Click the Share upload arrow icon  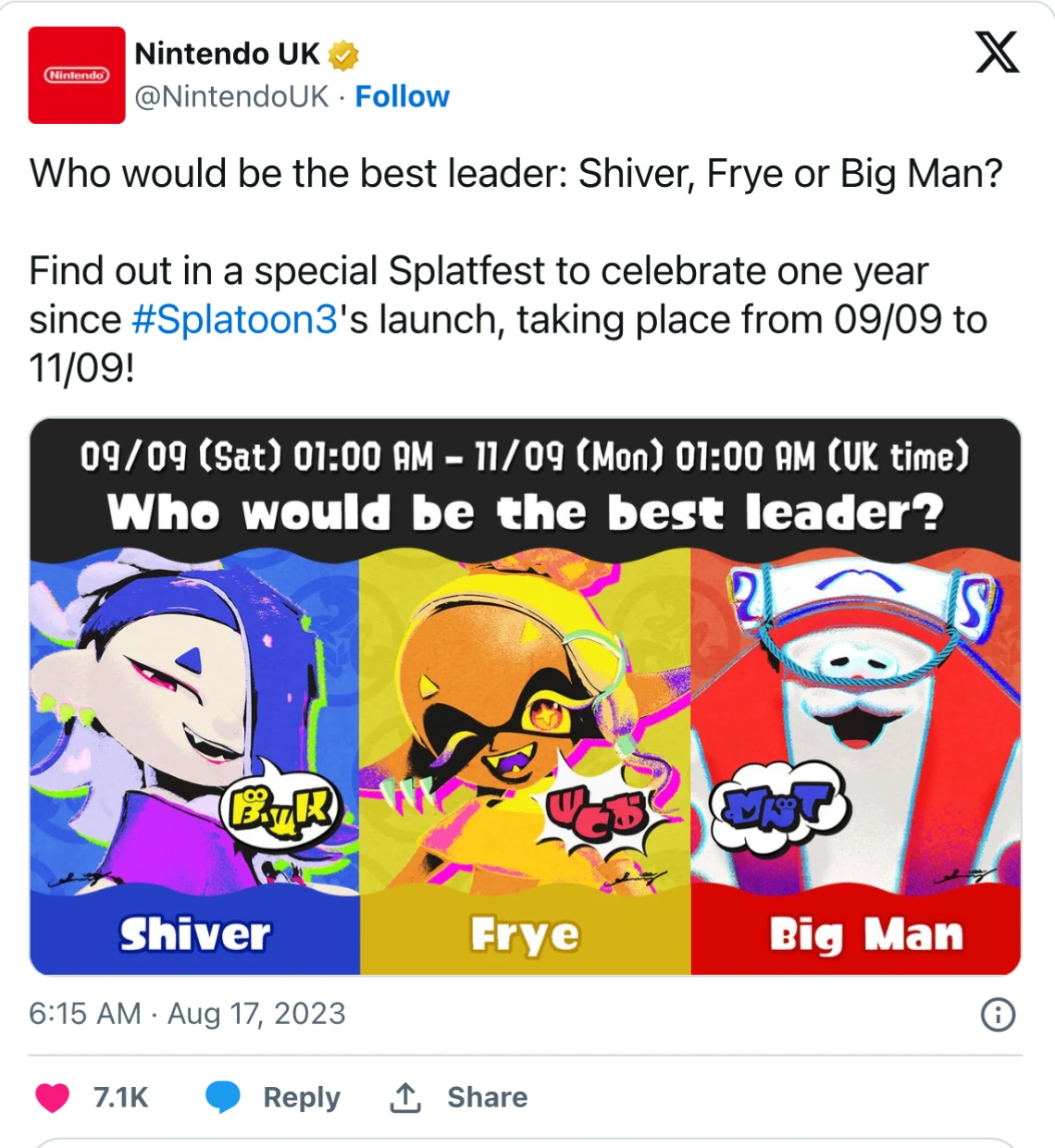click(404, 1097)
